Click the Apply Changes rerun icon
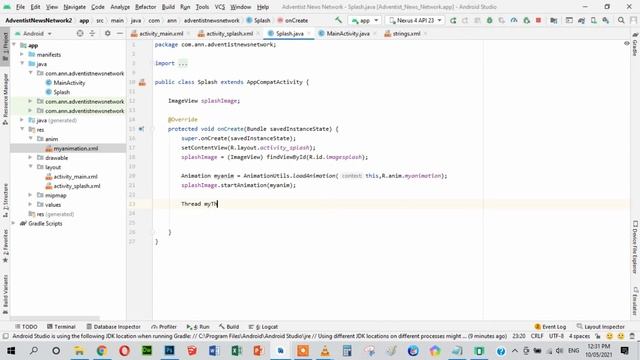The width and height of the screenshot is (640, 360). click(453, 20)
